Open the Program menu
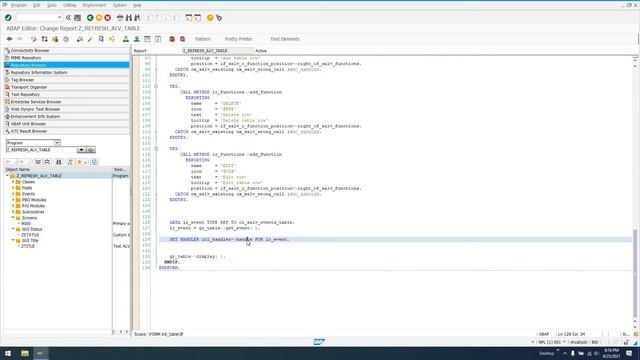The image size is (640, 360). (18, 5)
